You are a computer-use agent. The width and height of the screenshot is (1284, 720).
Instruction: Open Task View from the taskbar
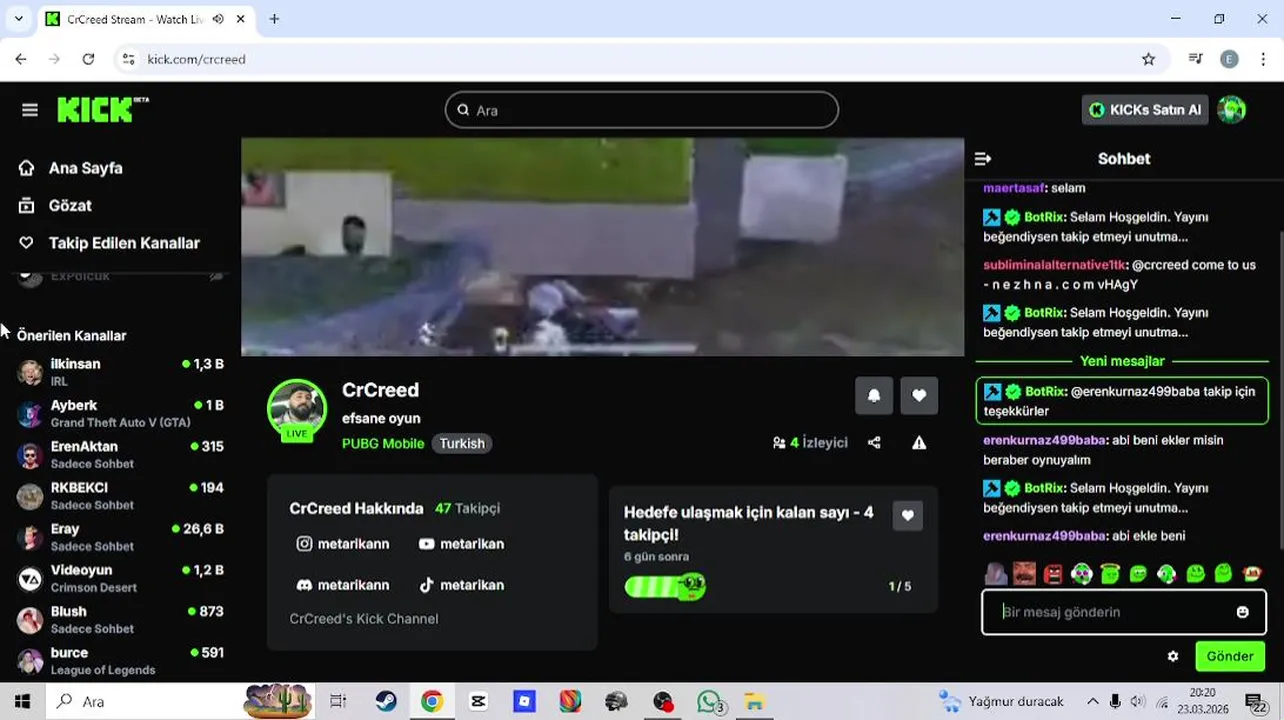pos(338,702)
